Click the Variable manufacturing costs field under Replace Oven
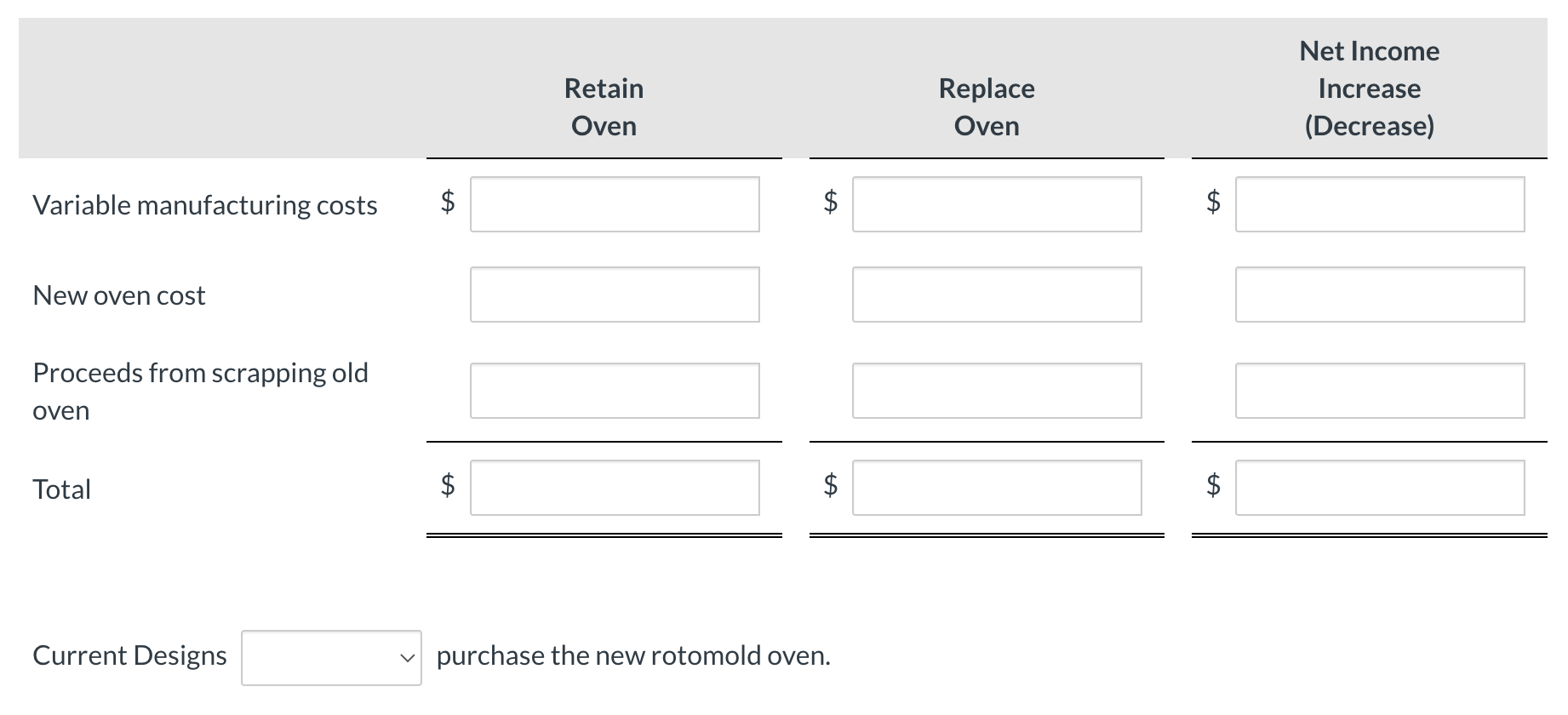The image size is (1568, 715). pyautogui.click(x=997, y=204)
